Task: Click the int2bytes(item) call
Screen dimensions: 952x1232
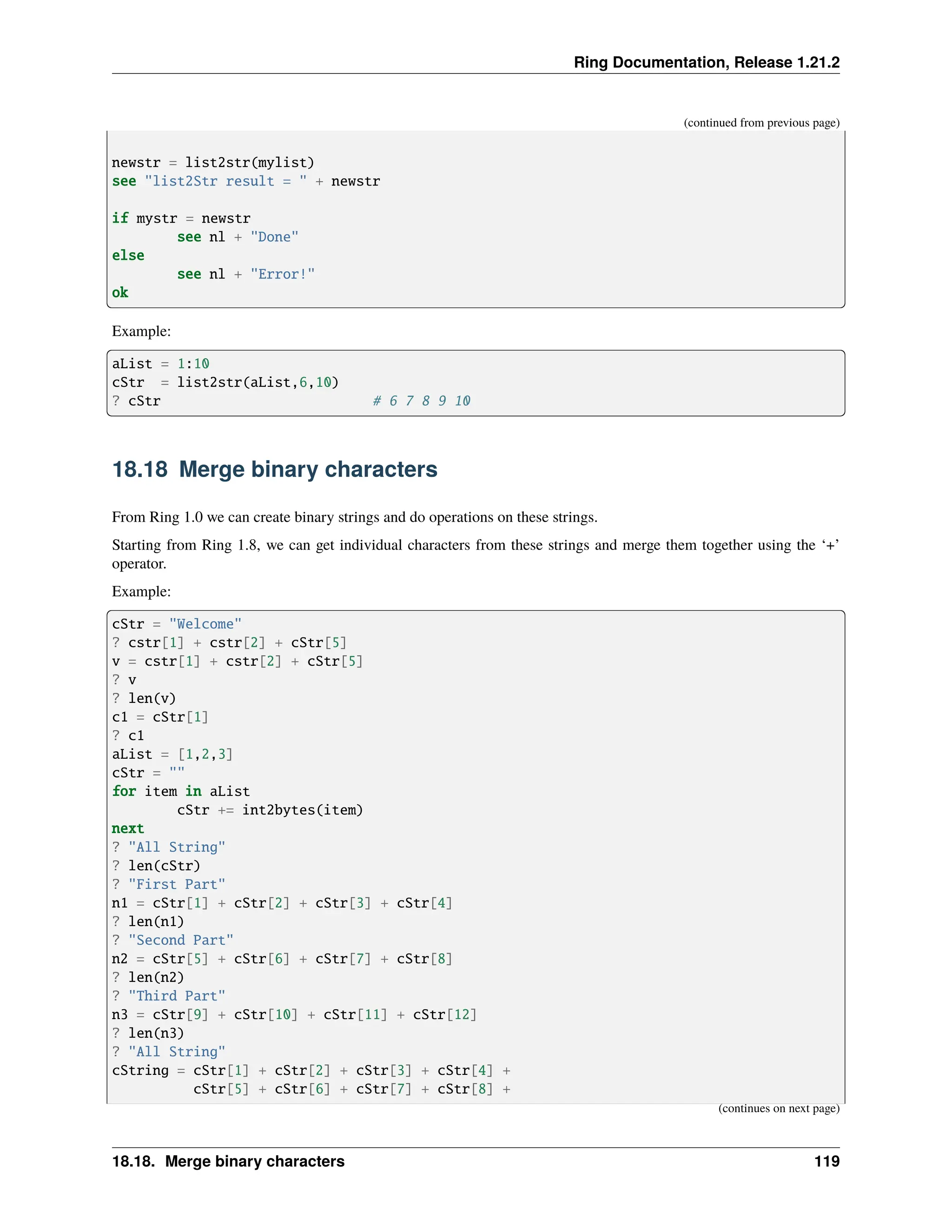Action: click(x=302, y=810)
